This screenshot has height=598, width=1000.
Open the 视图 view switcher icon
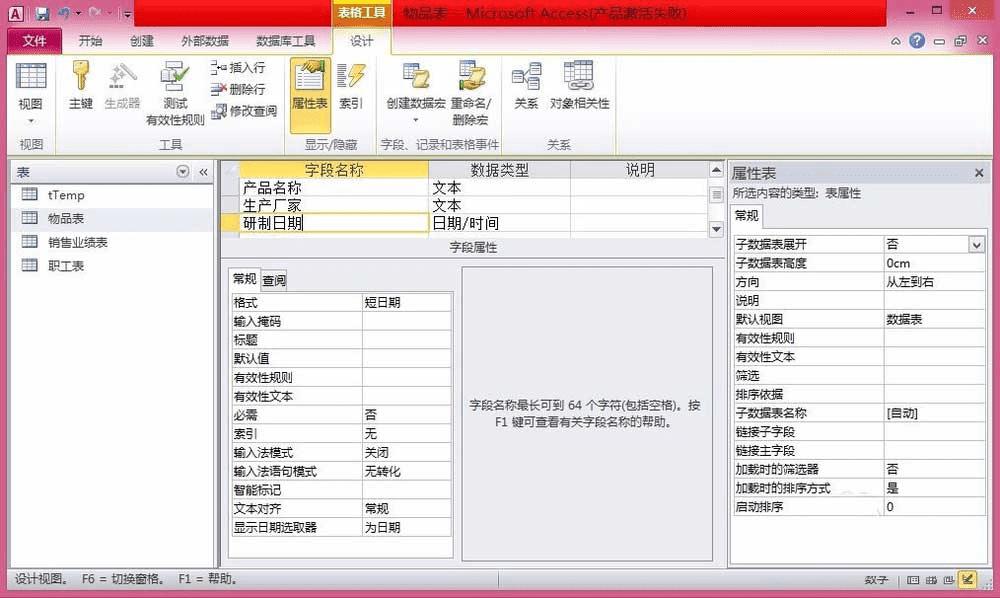click(31, 94)
